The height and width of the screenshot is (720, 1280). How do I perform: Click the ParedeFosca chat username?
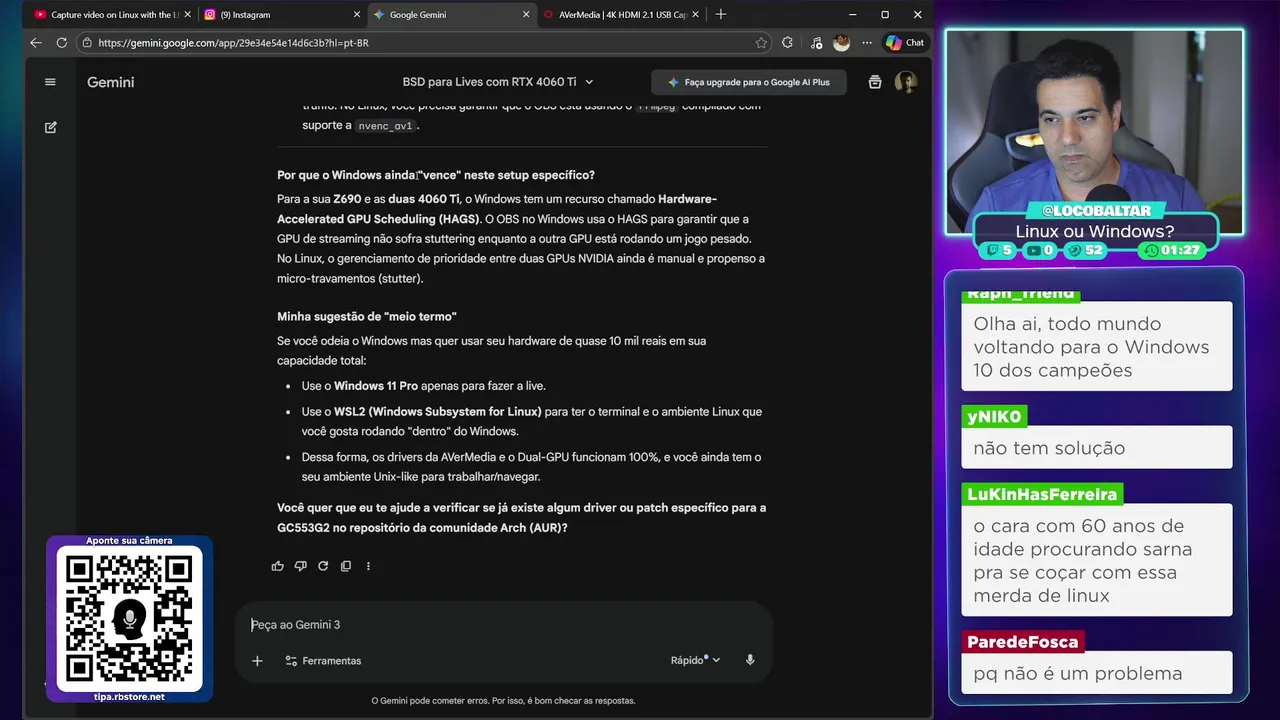(x=1022, y=642)
